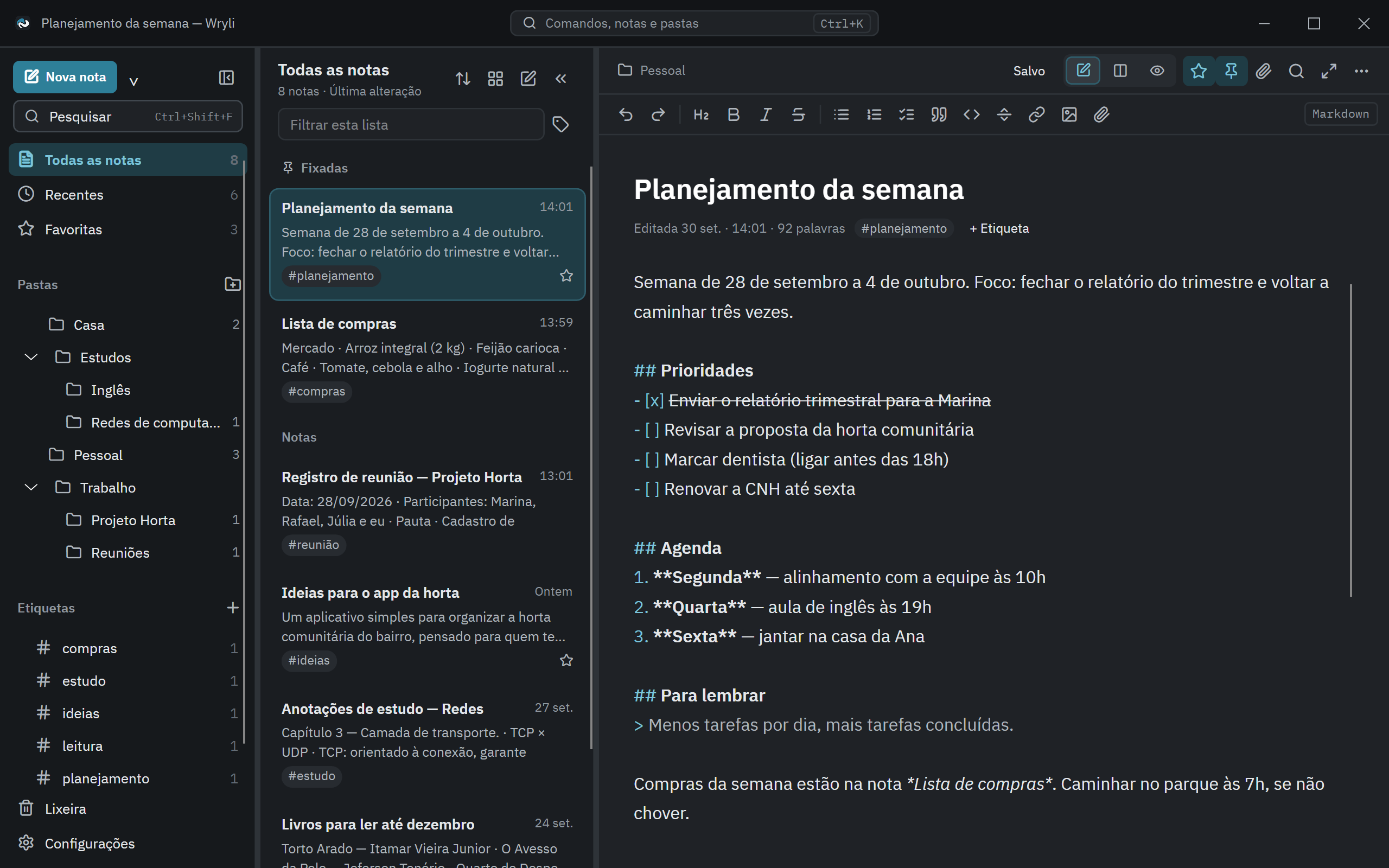Screen dimensions: 1389x868
Task: Click the redo icon in editor toolbar
Action: tap(658, 115)
